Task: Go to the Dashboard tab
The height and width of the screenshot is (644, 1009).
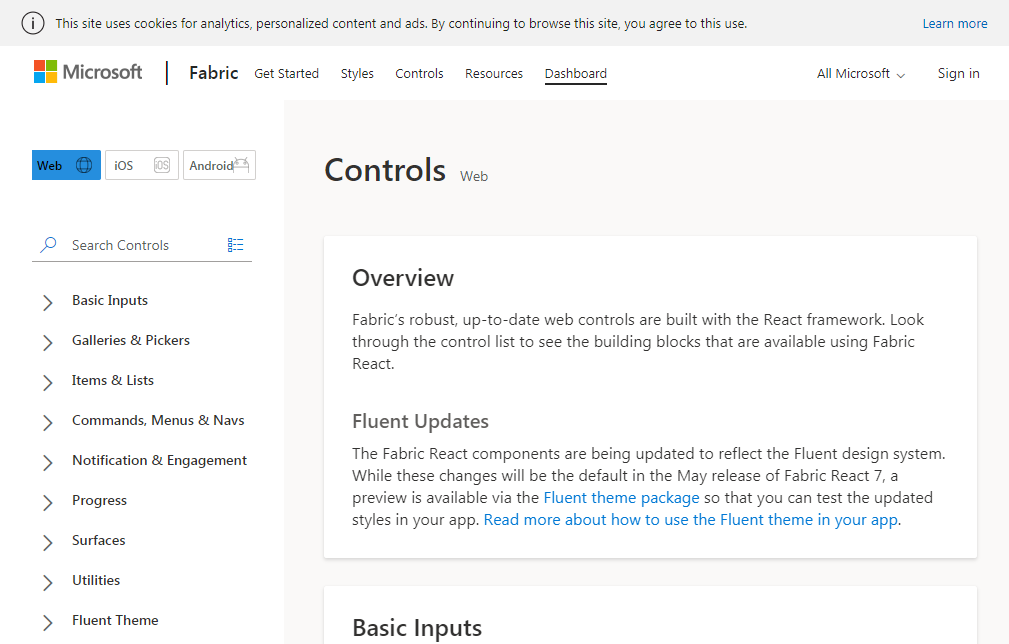Action: pyautogui.click(x=576, y=74)
